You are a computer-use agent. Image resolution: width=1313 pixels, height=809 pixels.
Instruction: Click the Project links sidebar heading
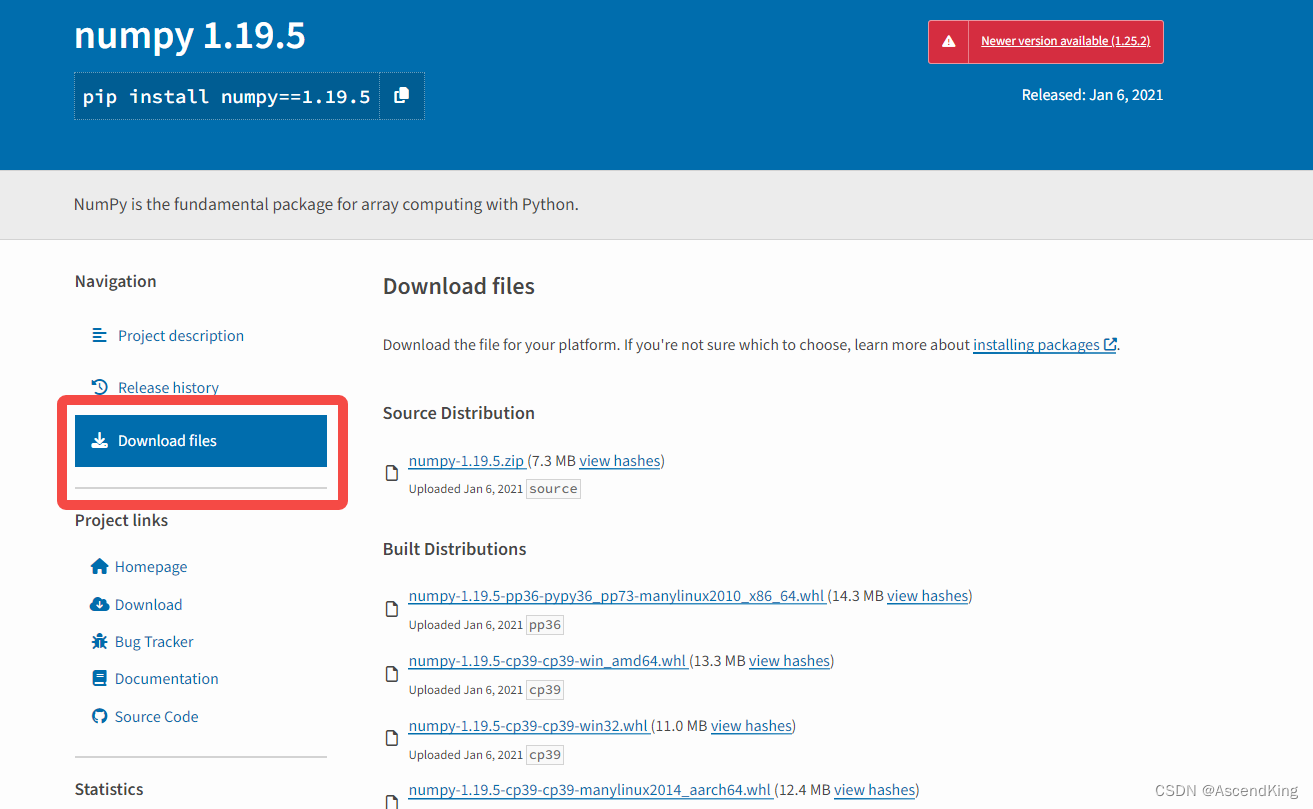[122, 520]
